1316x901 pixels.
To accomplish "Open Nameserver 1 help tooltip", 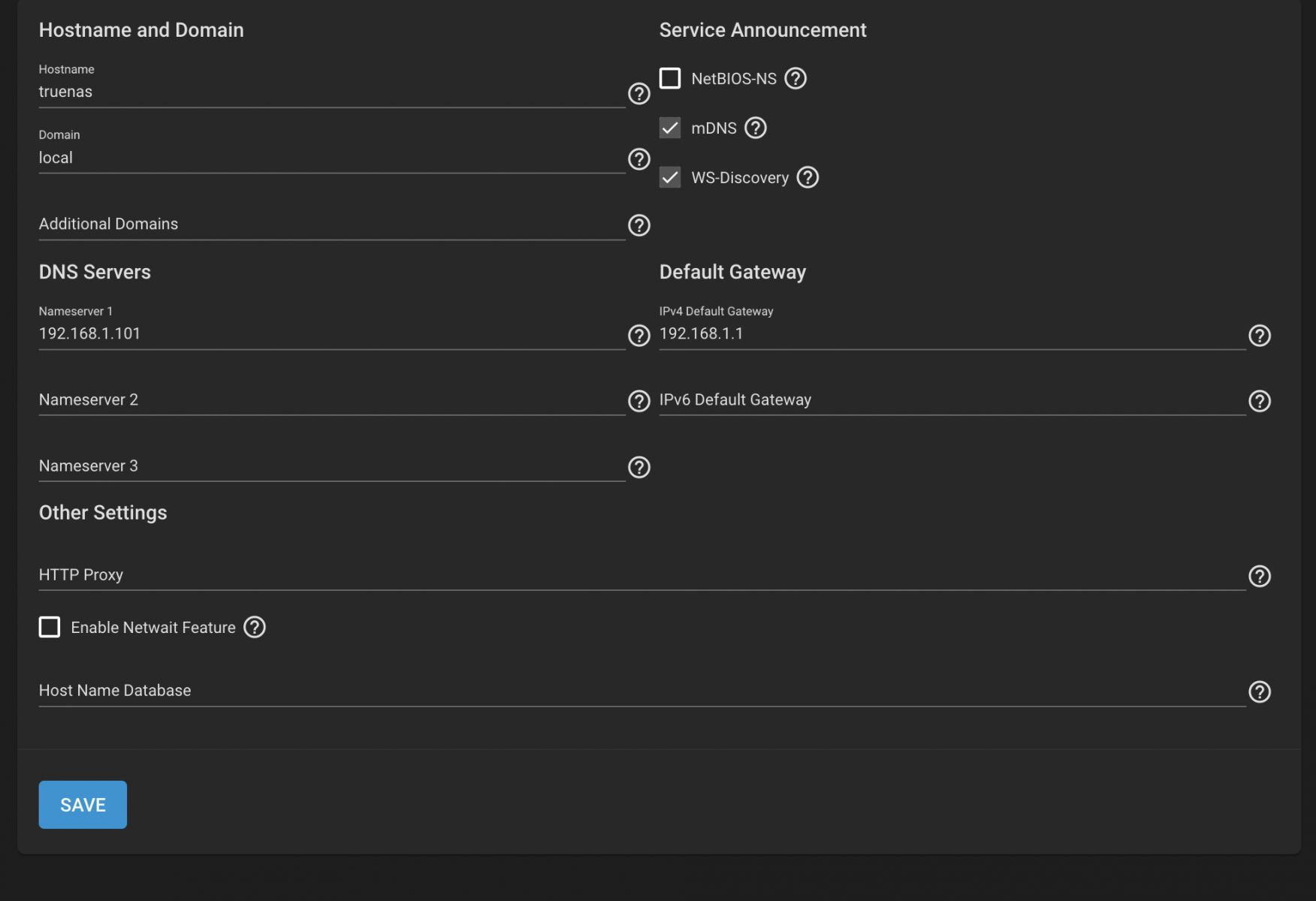I will click(638, 336).
